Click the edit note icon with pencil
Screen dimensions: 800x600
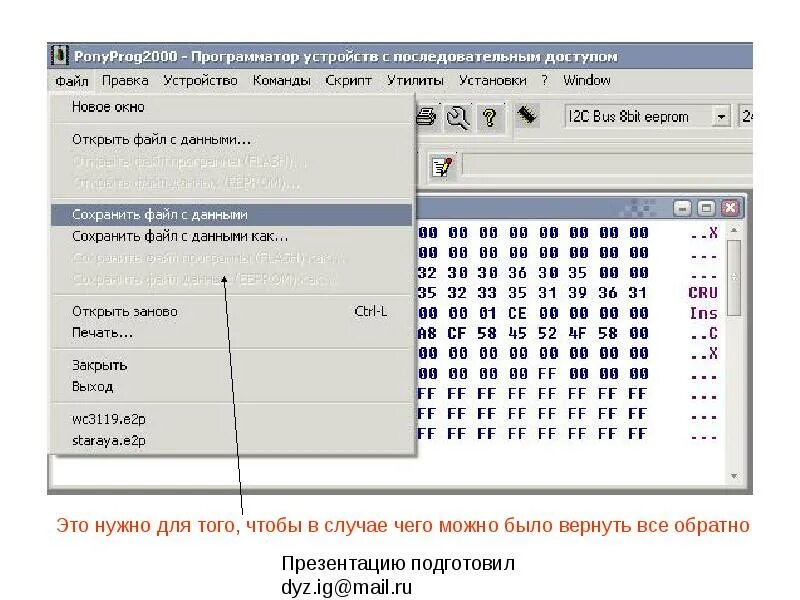click(x=442, y=166)
